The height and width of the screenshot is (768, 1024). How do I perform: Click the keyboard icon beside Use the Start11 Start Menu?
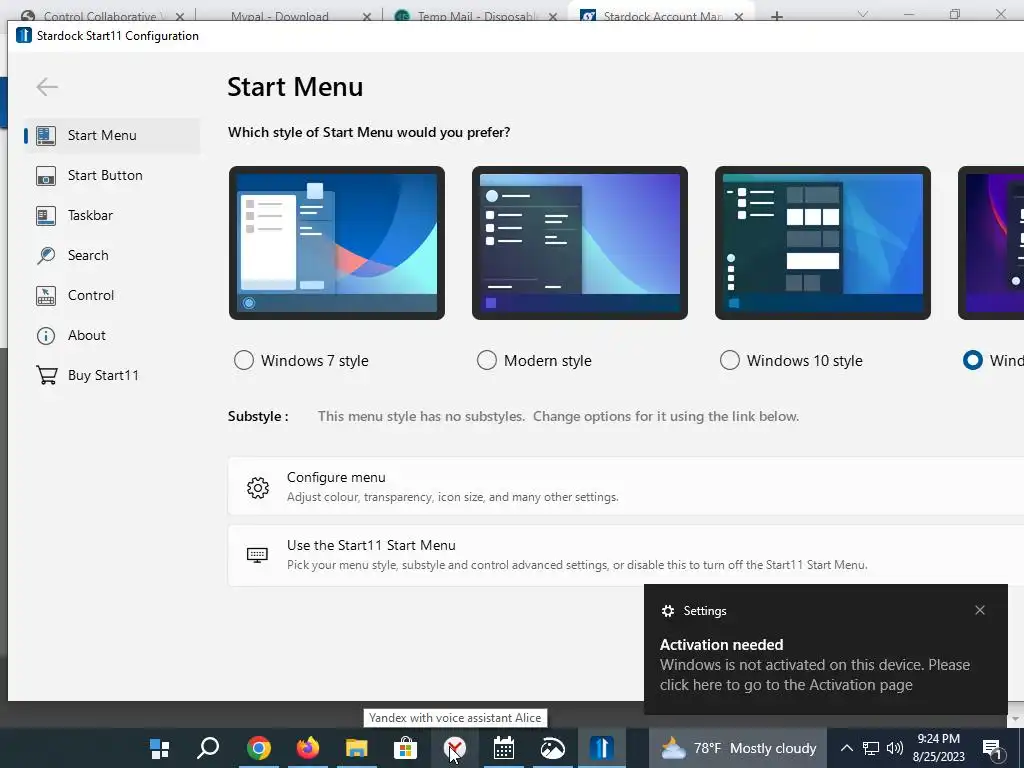257,555
